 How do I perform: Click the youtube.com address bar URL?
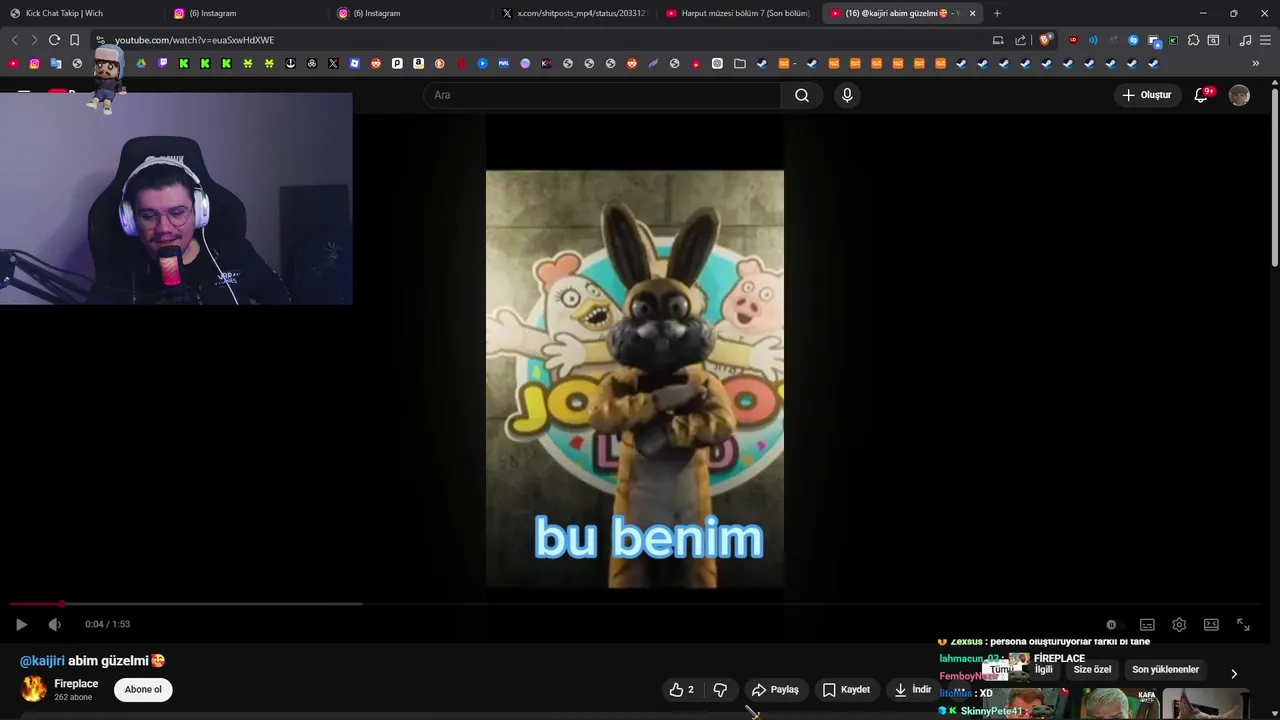point(194,40)
